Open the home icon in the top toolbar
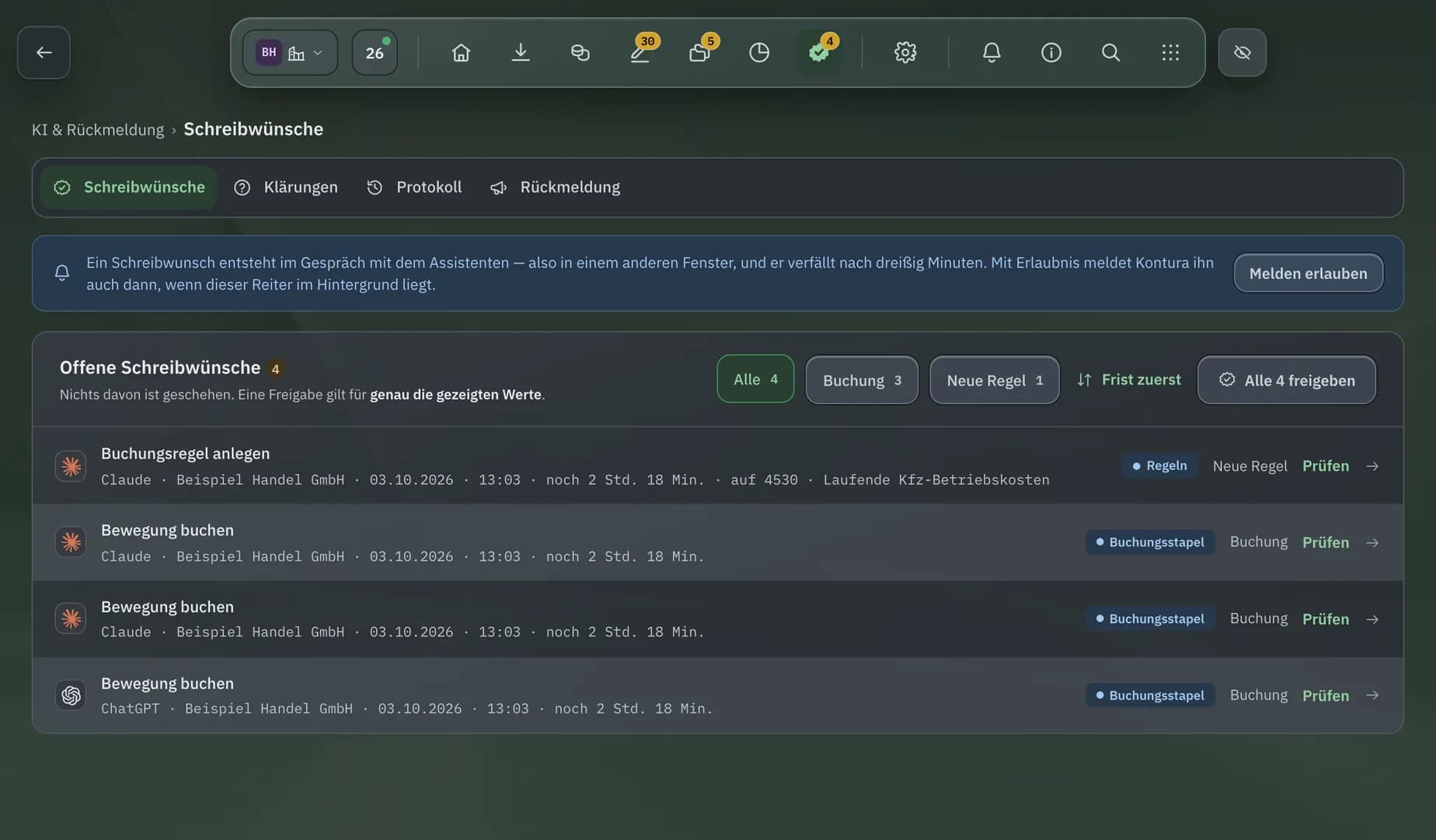This screenshot has width=1436, height=840. (x=461, y=52)
